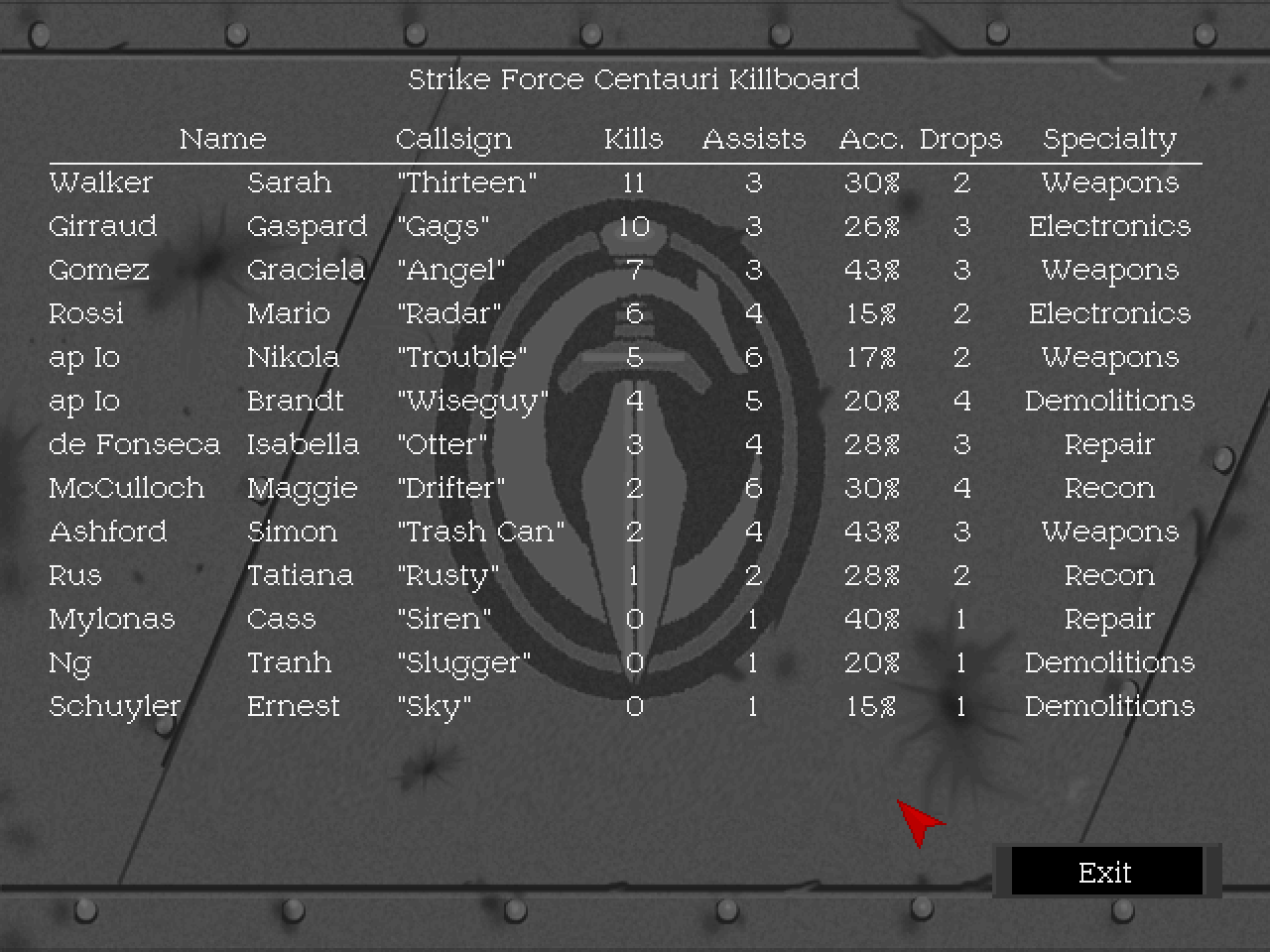Click Rossi's "Radar" callsign

pyautogui.click(x=448, y=313)
